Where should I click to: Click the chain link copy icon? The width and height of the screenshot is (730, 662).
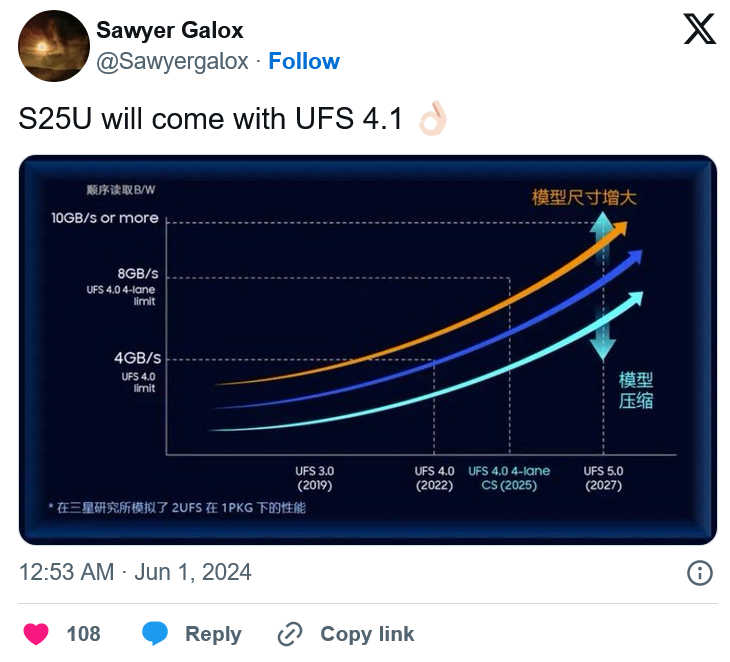(290, 634)
